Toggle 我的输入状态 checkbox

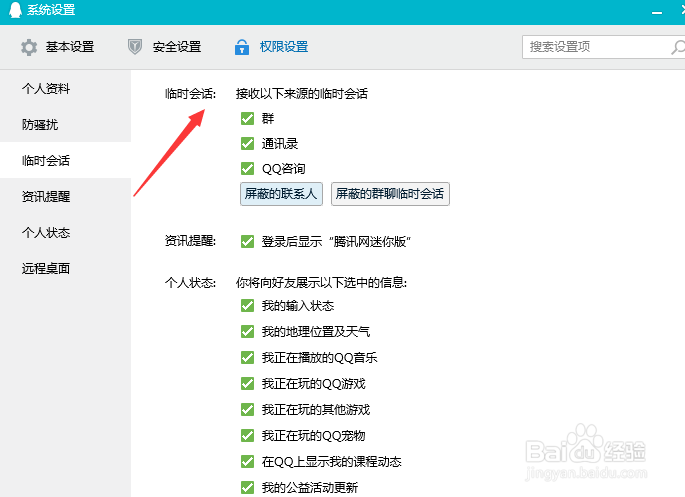point(247,306)
